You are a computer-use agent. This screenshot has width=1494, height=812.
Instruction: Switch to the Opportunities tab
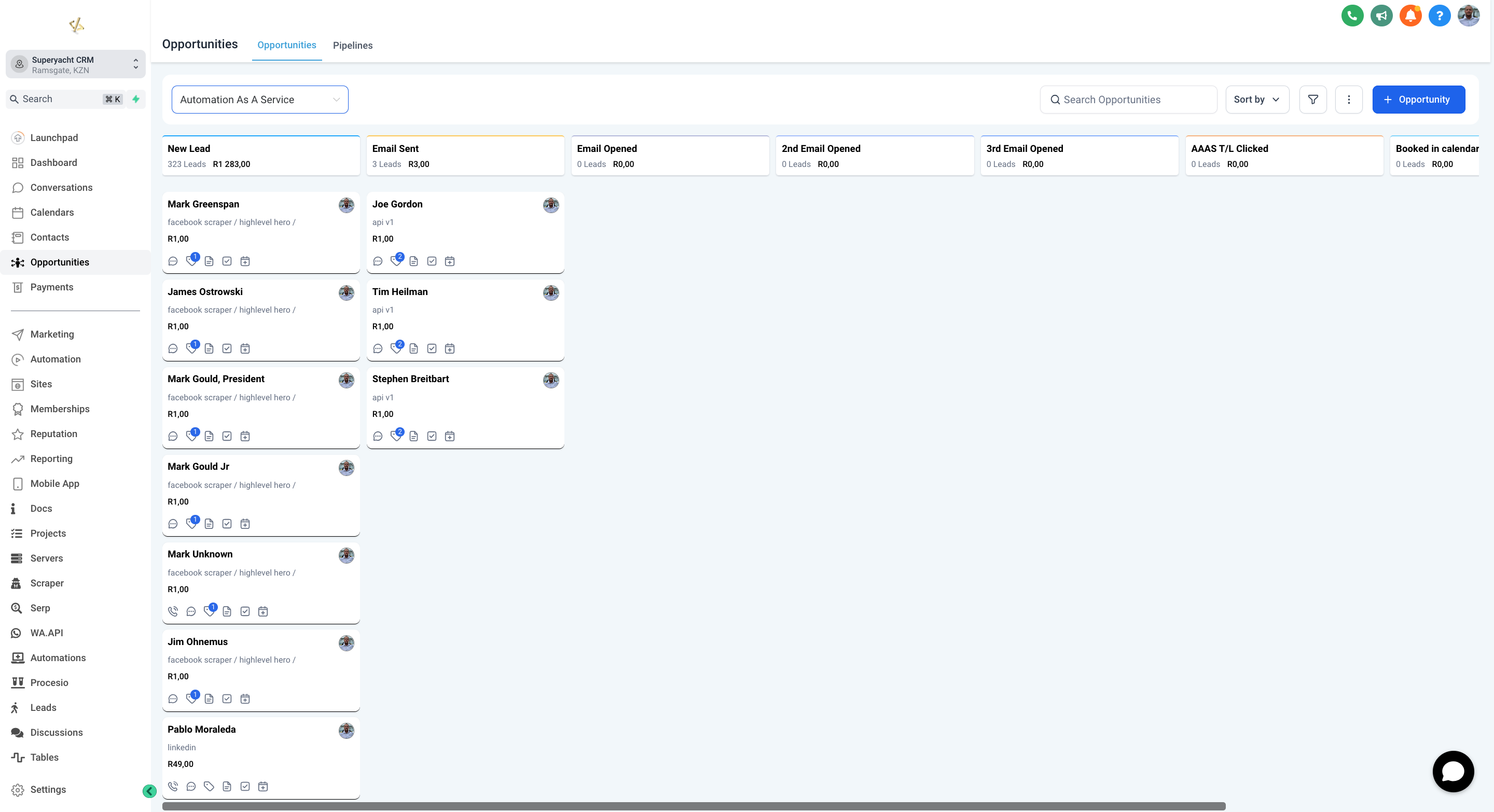pyautogui.click(x=286, y=45)
